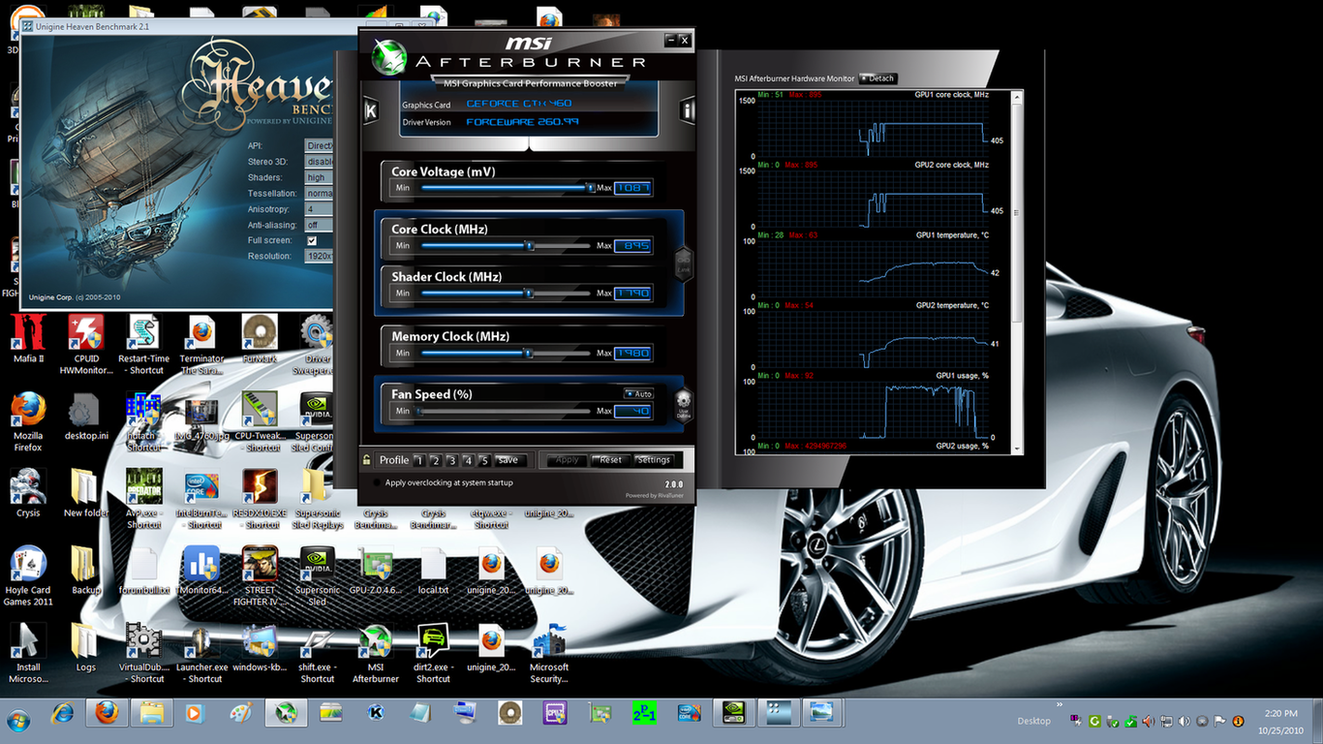Click the Apply button in Afterburner

click(566, 460)
